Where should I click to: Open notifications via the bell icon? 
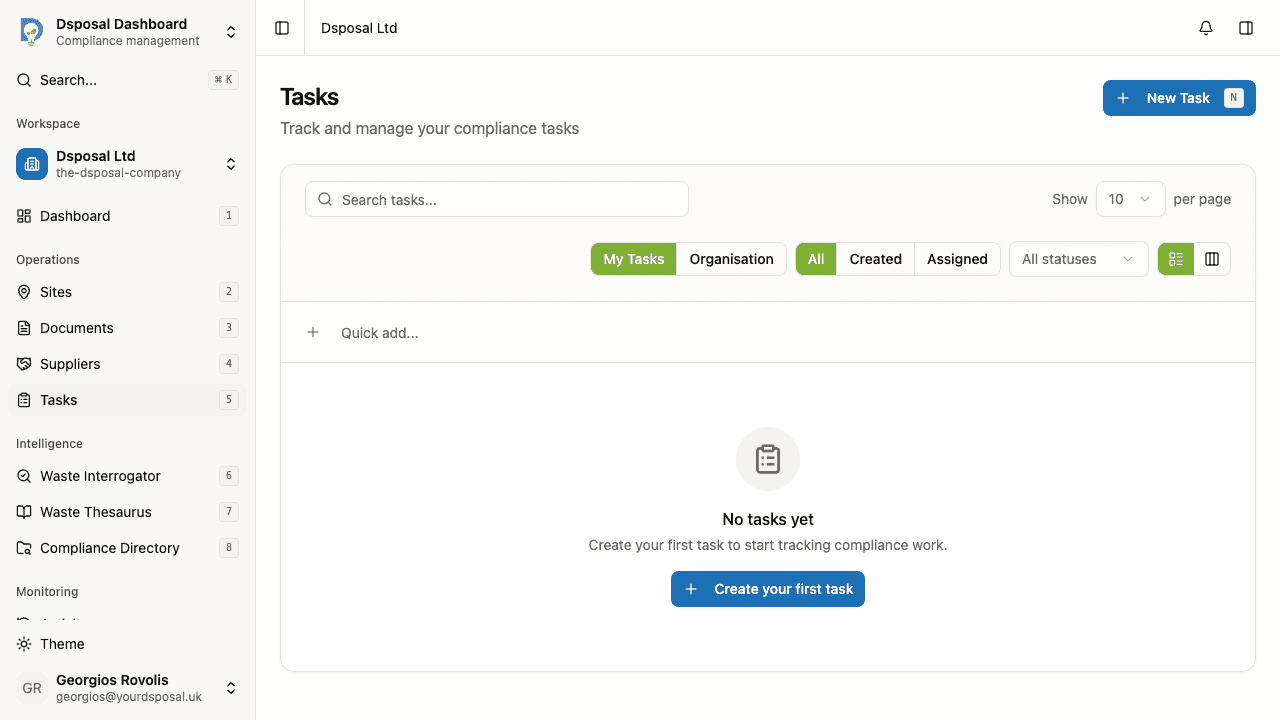(x=1205, y=28)
